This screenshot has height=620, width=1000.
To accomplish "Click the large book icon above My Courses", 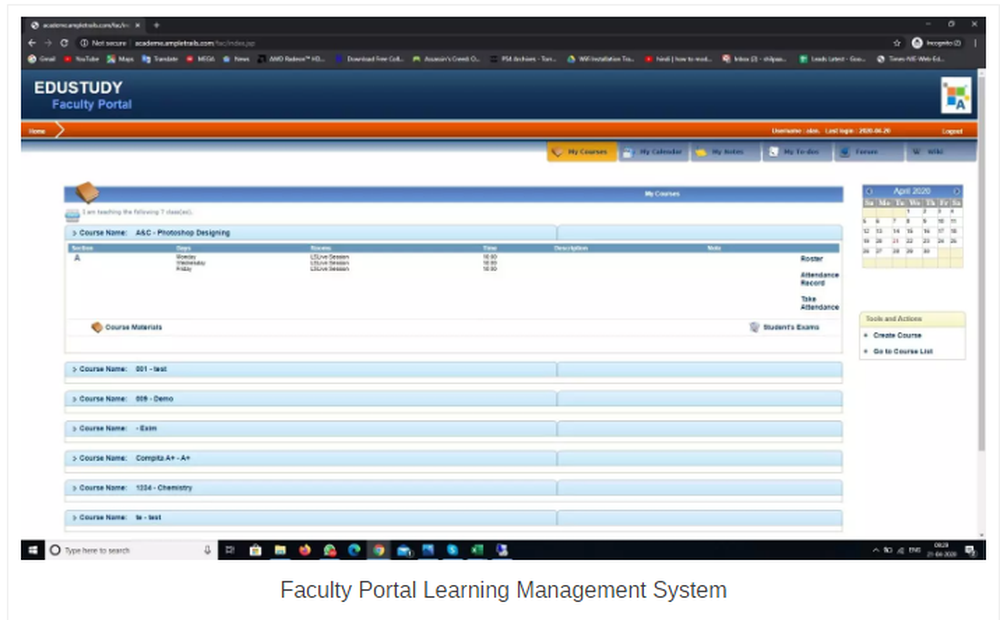I will click(x=87, y=192).
